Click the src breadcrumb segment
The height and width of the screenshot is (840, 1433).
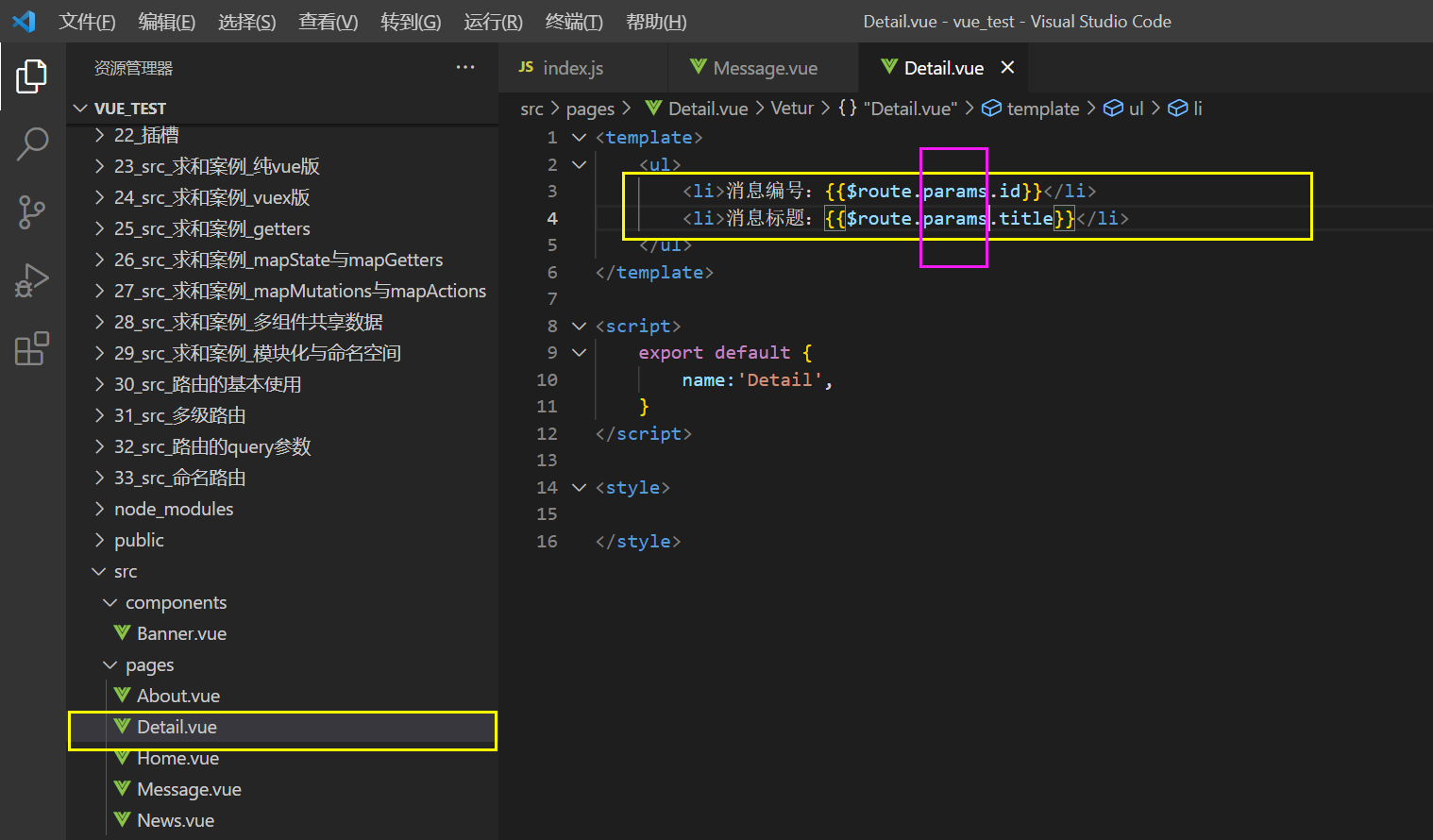click(x=531, y=109)
